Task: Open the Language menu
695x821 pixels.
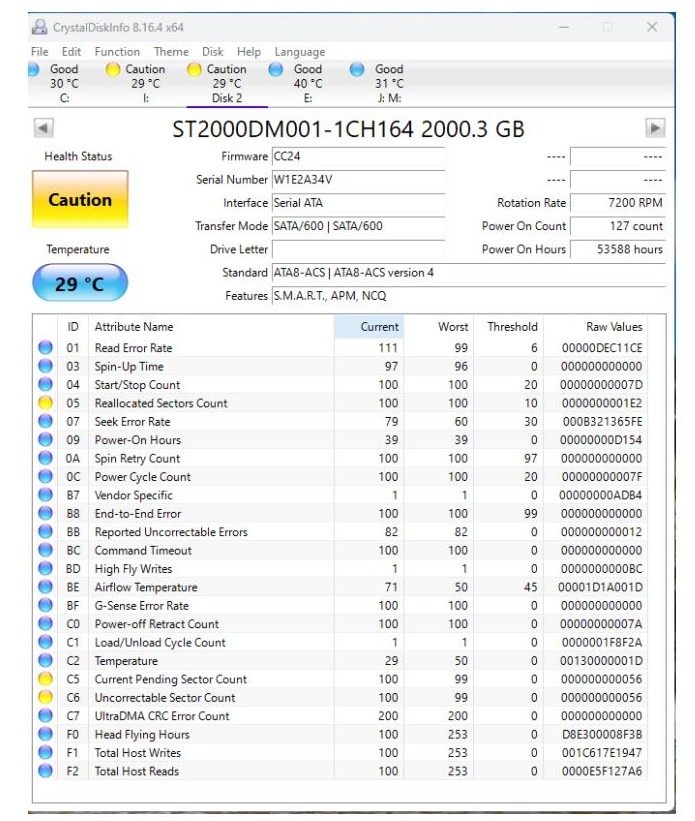Action: tap(299, 52)
